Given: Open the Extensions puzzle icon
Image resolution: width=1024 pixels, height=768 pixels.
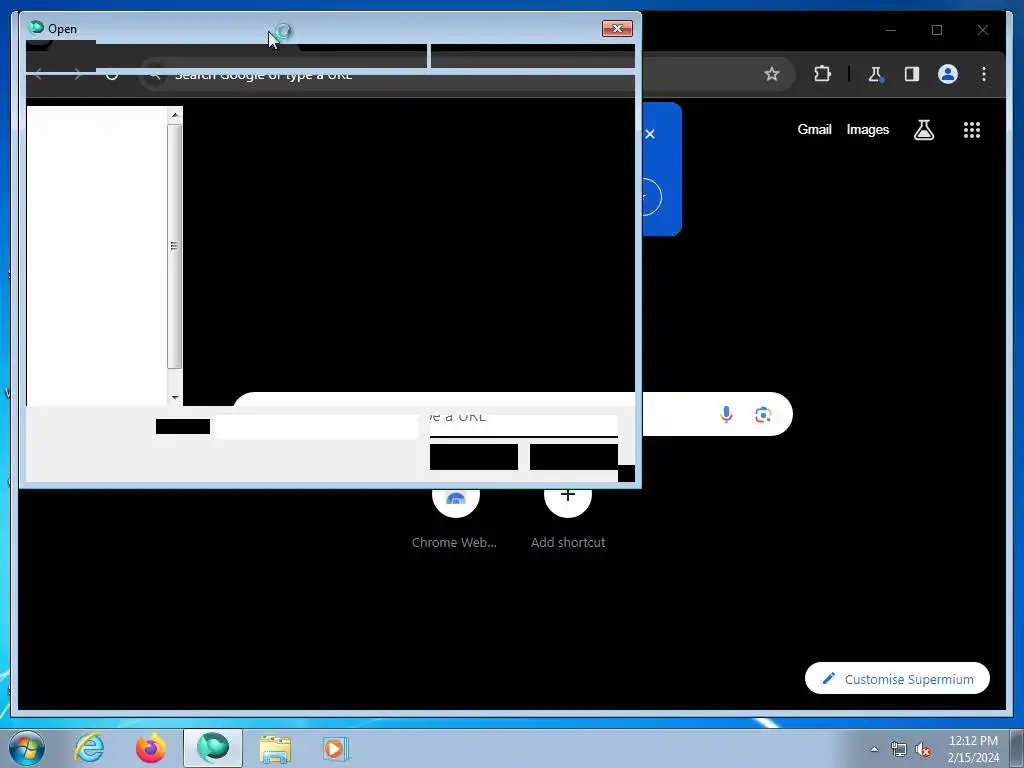Looking at the screenshot, I should click(822, 74).
